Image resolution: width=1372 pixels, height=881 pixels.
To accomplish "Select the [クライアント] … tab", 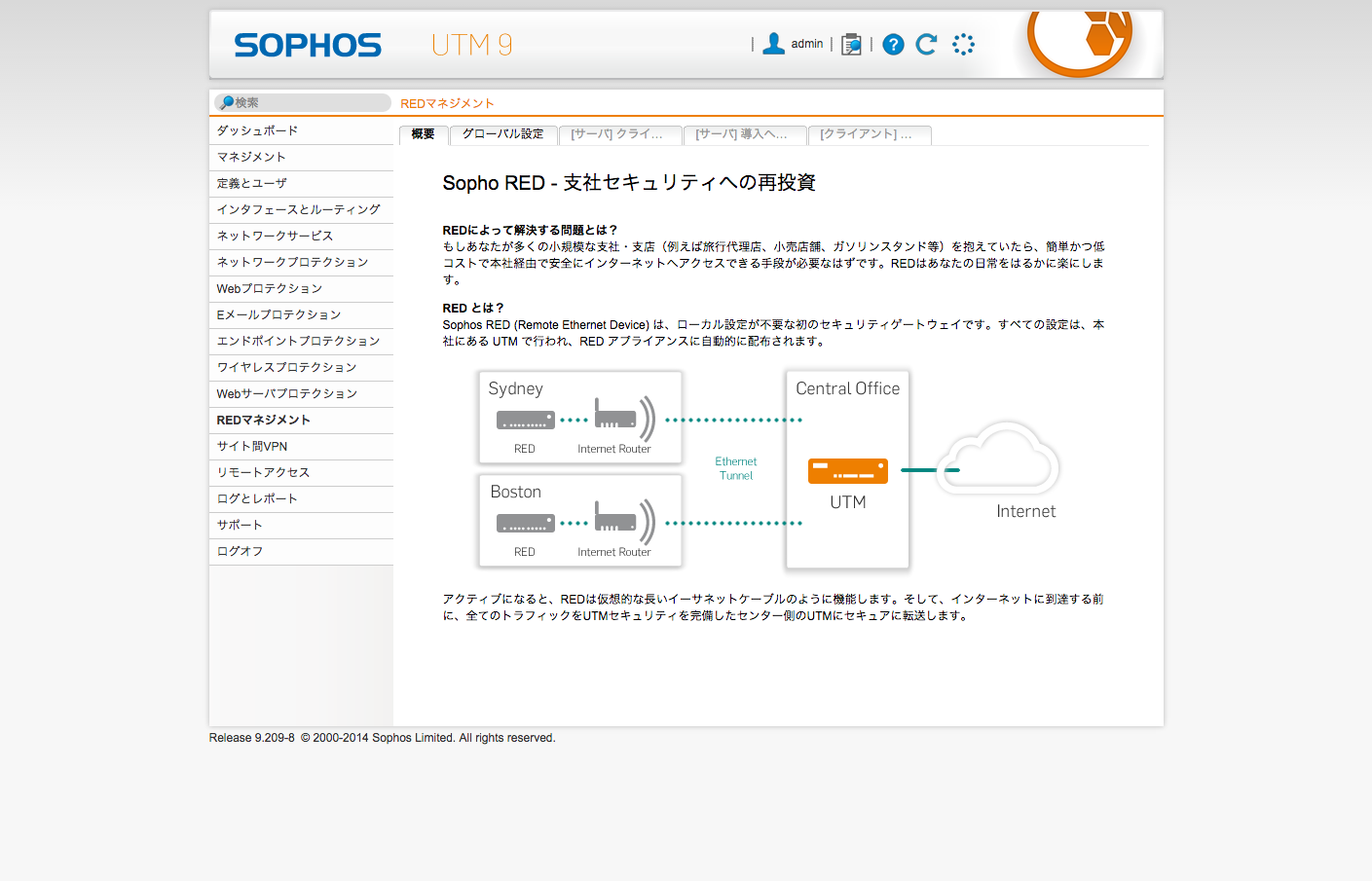I will (869, 134).
